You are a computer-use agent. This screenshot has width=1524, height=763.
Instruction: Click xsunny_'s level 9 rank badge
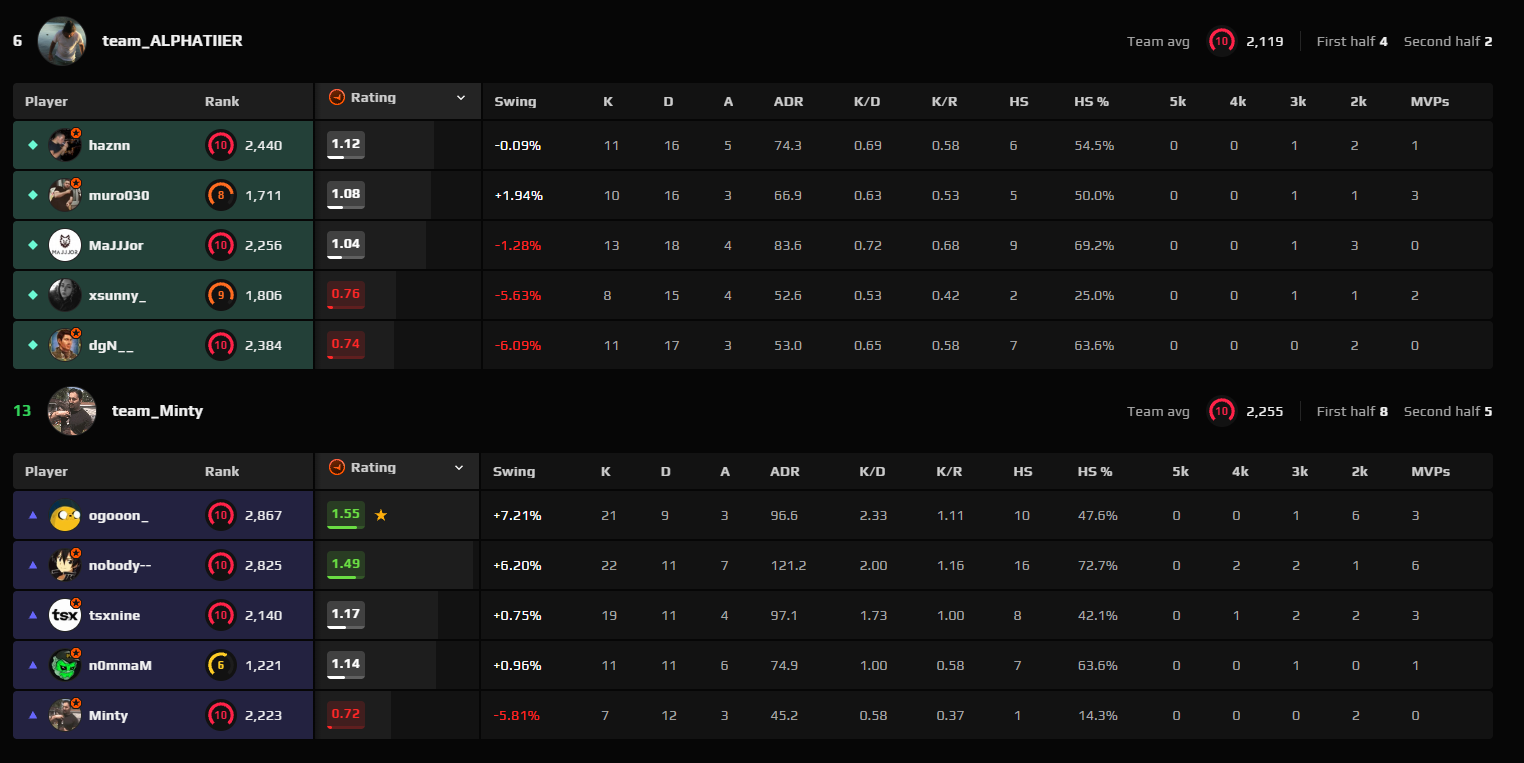click(x=221, y=295)
